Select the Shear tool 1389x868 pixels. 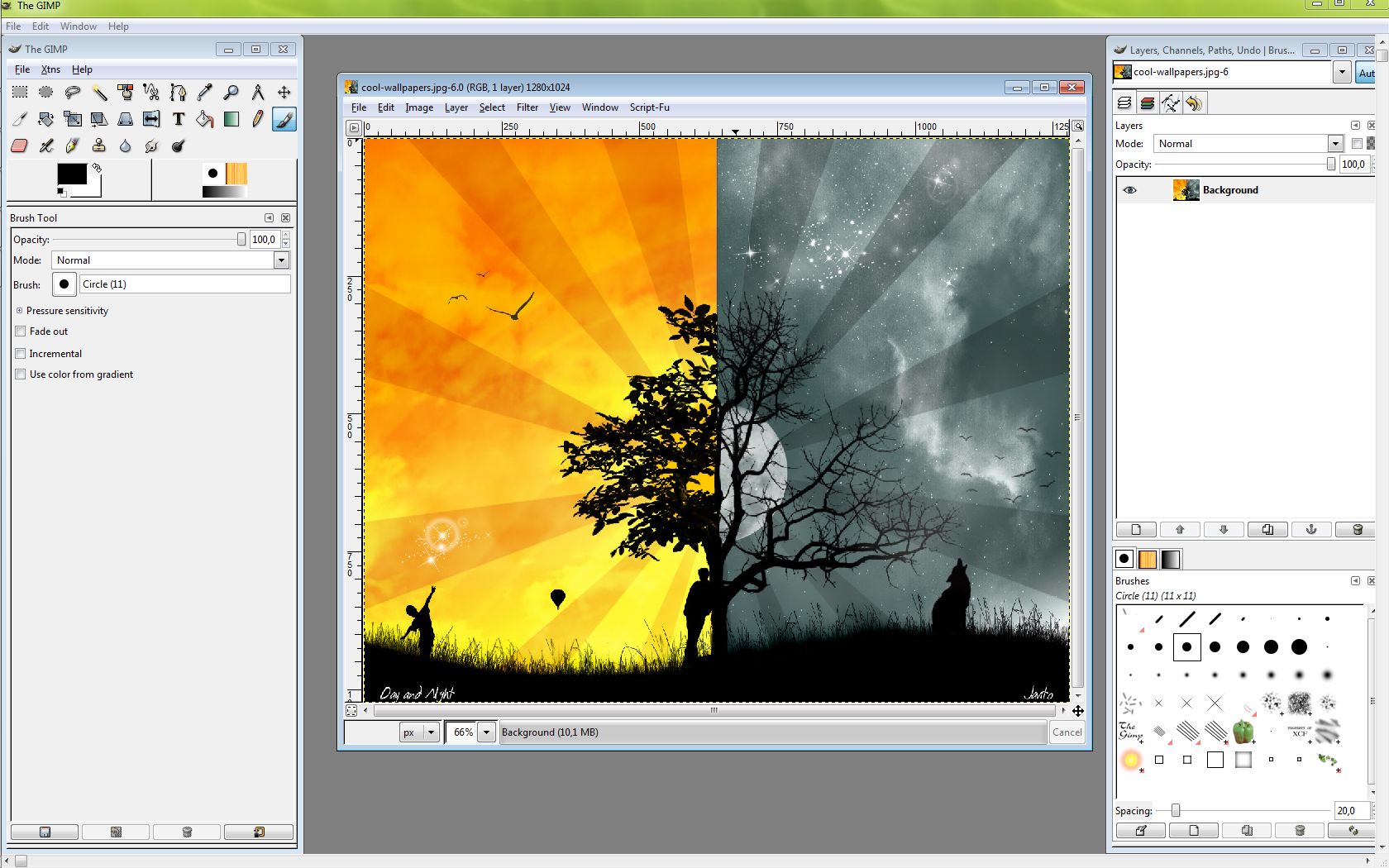pos(99,119)
